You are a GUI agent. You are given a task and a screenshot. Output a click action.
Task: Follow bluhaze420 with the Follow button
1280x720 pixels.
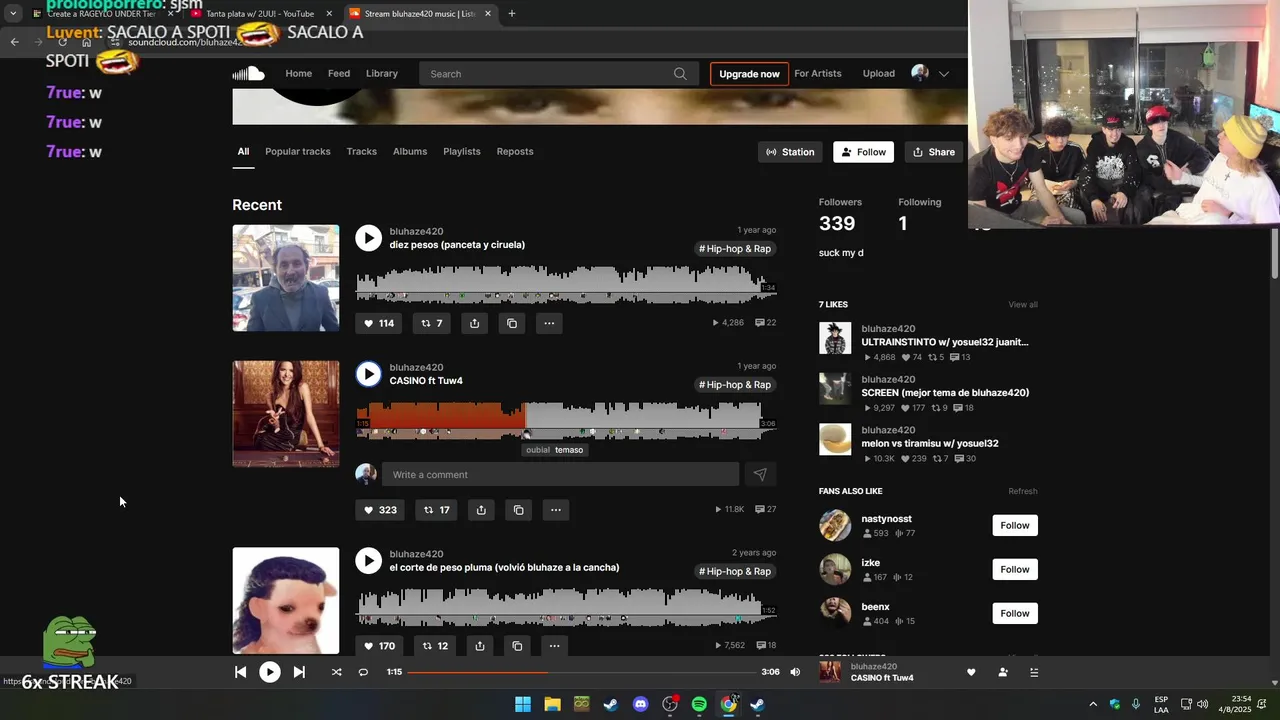coord(863,152)
